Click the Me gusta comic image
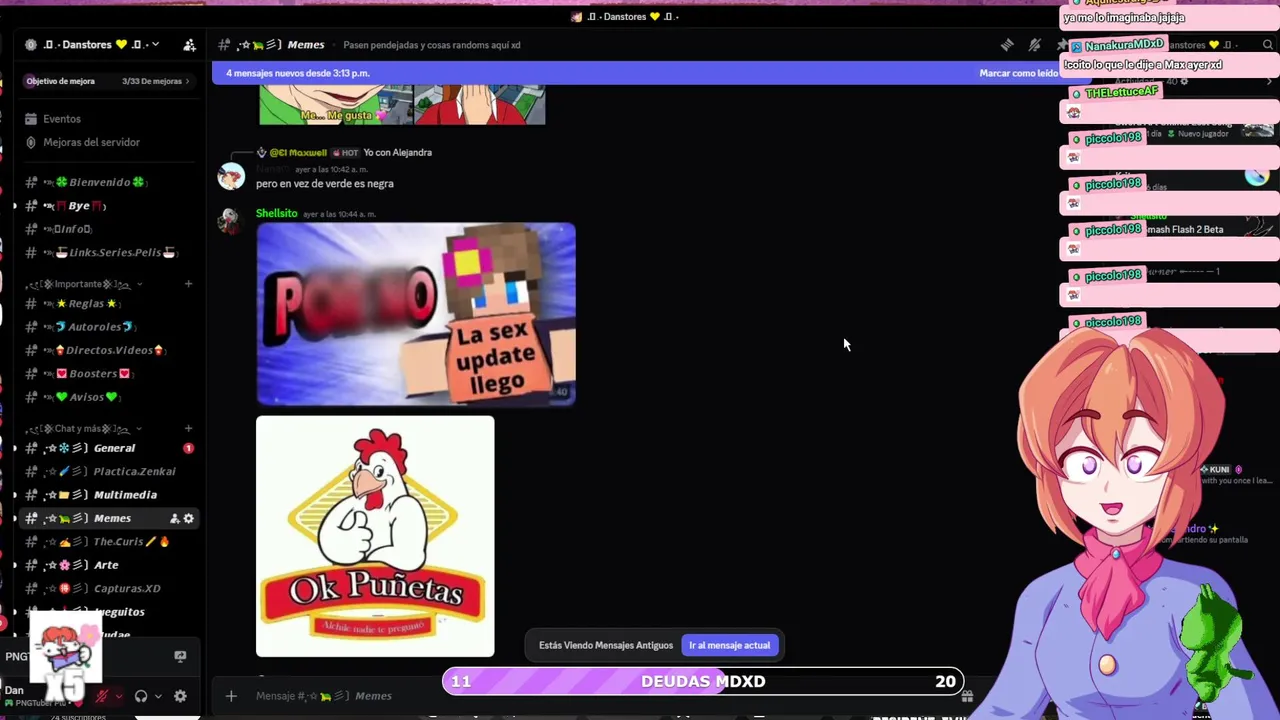Screen dimensions: 1280x720 click(x=402, y=105)
